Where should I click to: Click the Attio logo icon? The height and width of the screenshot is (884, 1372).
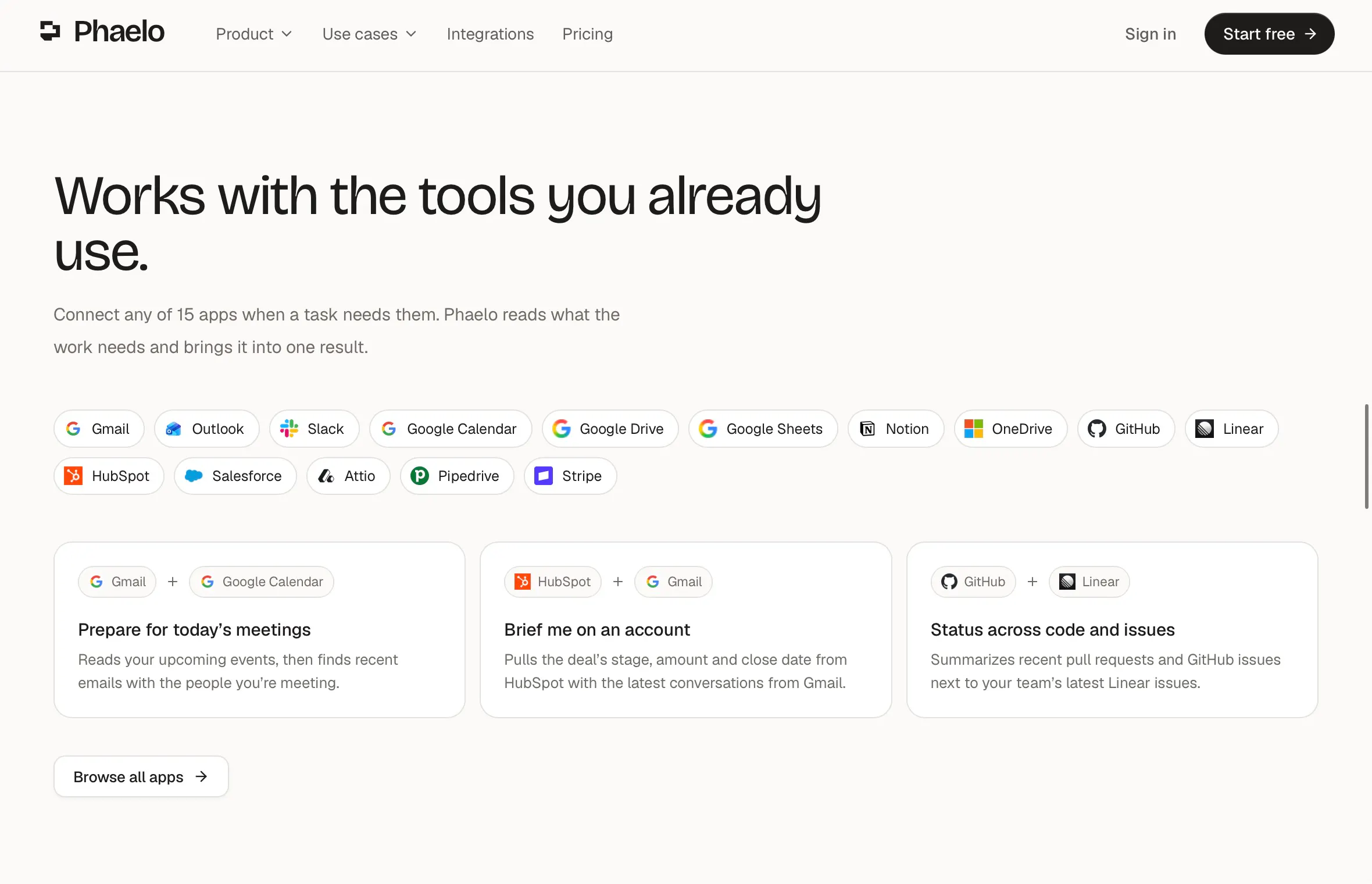[x=326, y=476]
